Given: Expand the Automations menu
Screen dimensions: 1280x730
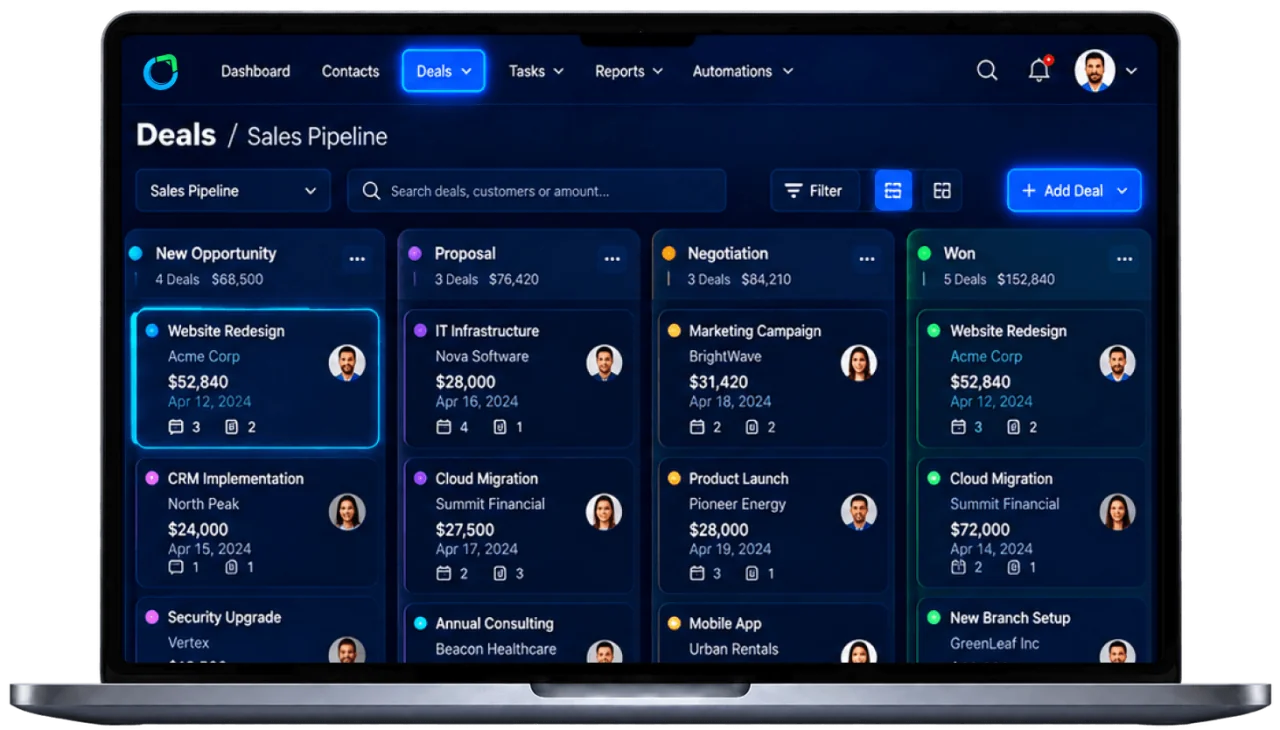Looking at the screenshot, I should click(x=743, y=71).
